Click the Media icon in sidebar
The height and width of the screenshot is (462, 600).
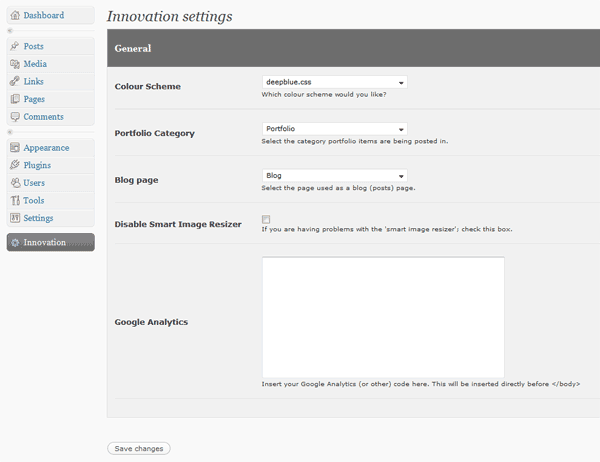pos(15,64)
